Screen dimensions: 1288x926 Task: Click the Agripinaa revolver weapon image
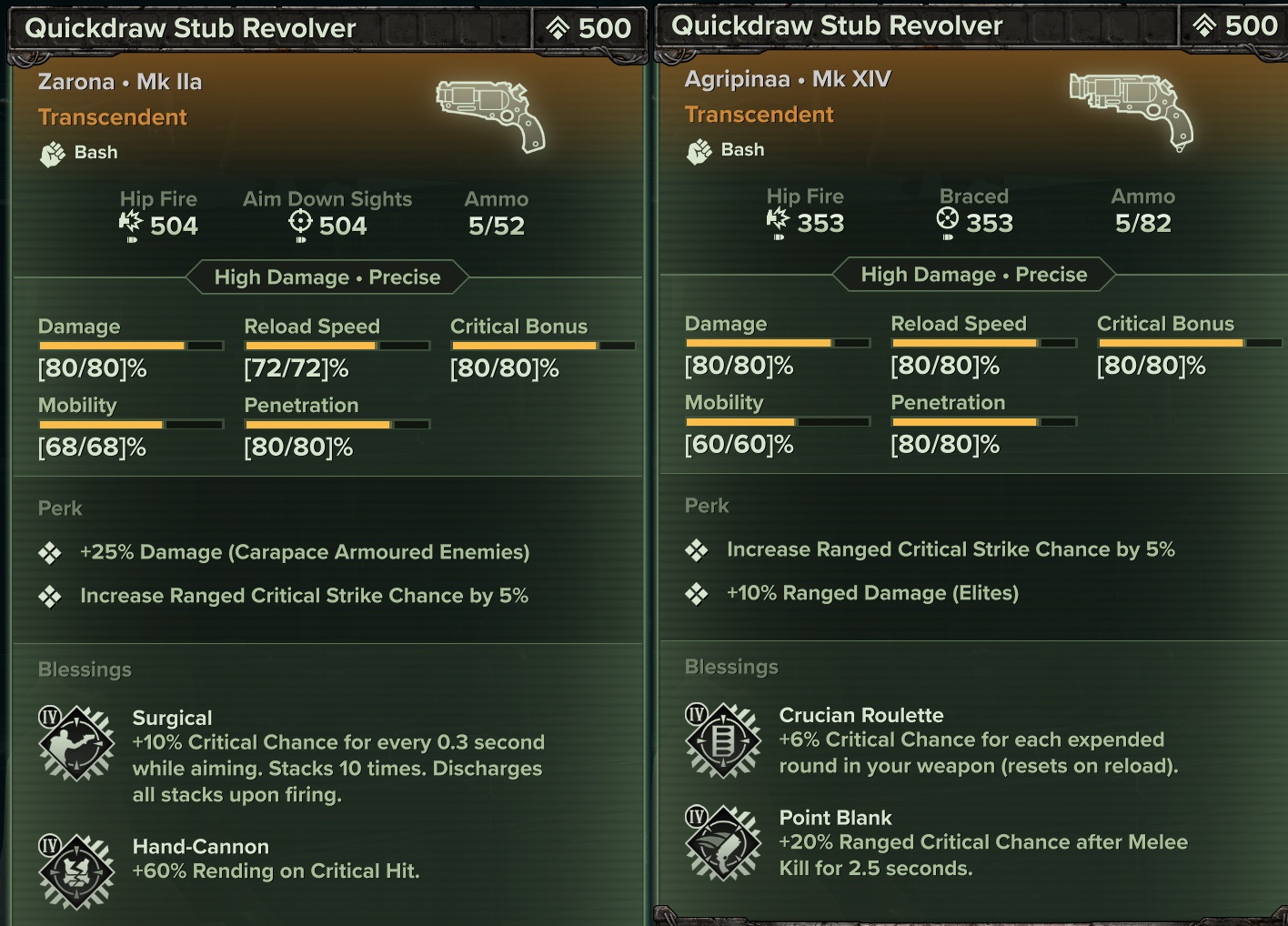(x=1131, y=110)
